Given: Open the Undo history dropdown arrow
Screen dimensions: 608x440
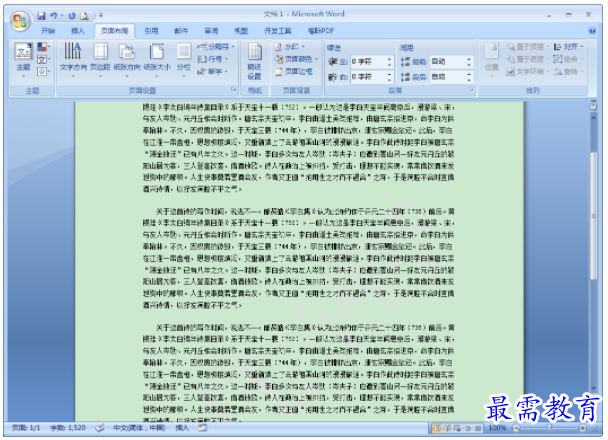Looking at the screenshot, I should [x=61, y=16].
